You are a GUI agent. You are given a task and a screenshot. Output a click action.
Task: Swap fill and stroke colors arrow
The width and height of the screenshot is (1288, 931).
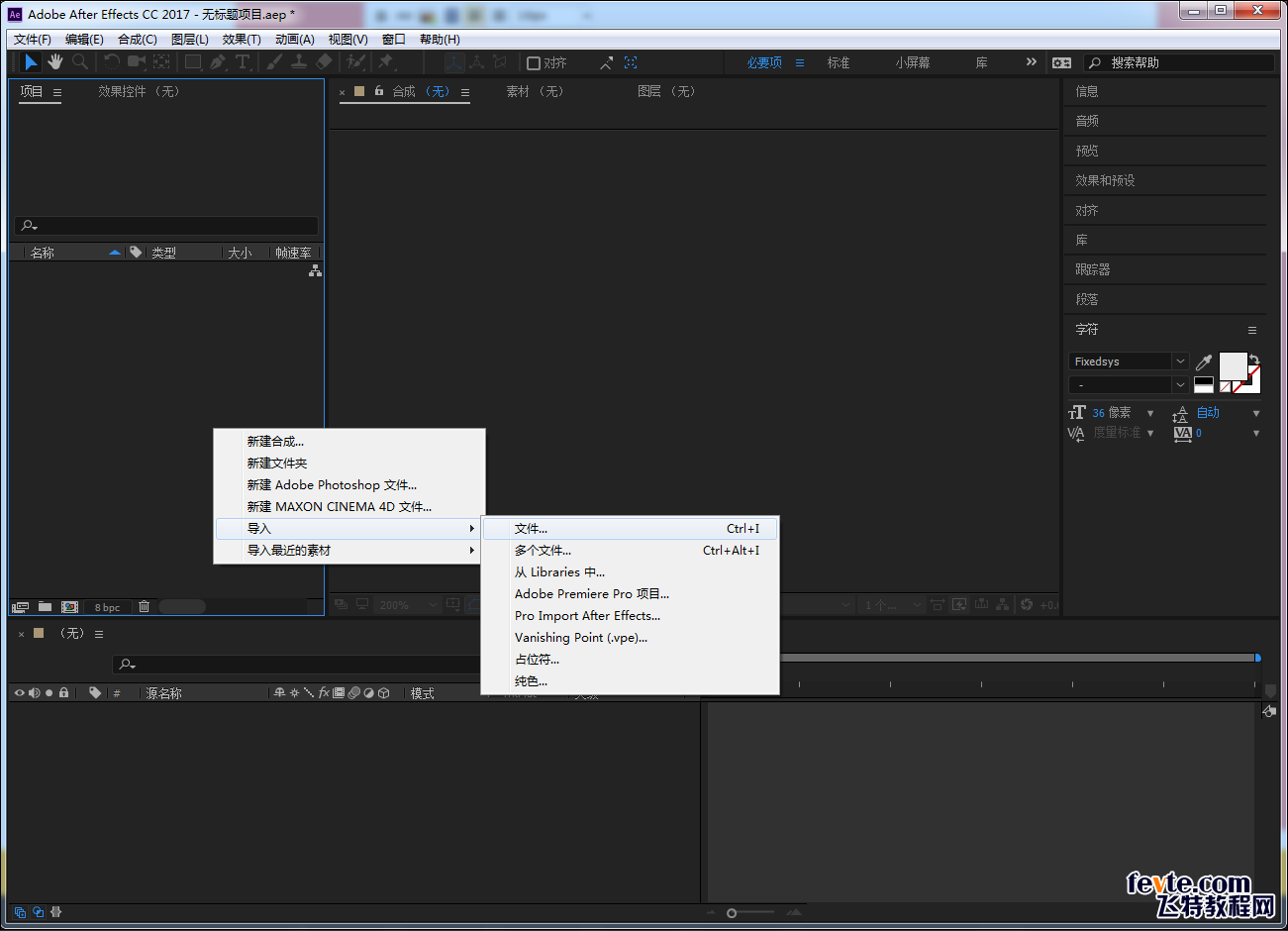(1254, 360)
